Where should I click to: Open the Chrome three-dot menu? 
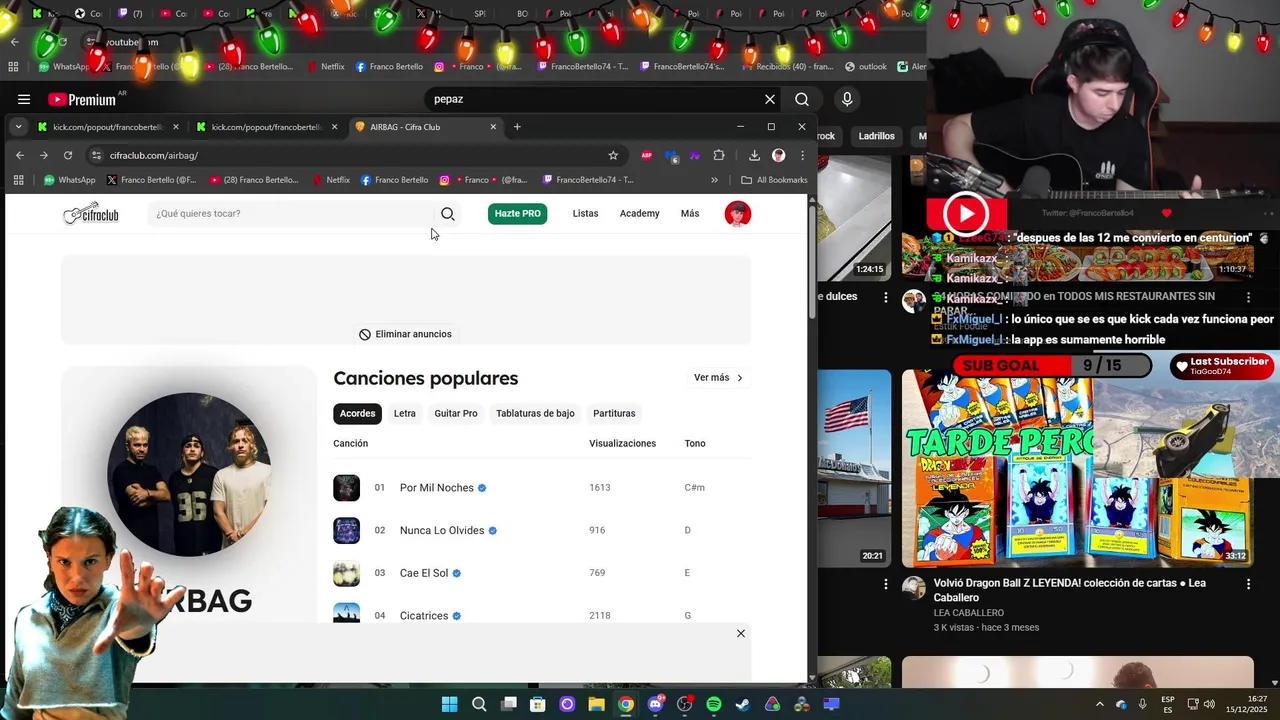pos(802,155)
